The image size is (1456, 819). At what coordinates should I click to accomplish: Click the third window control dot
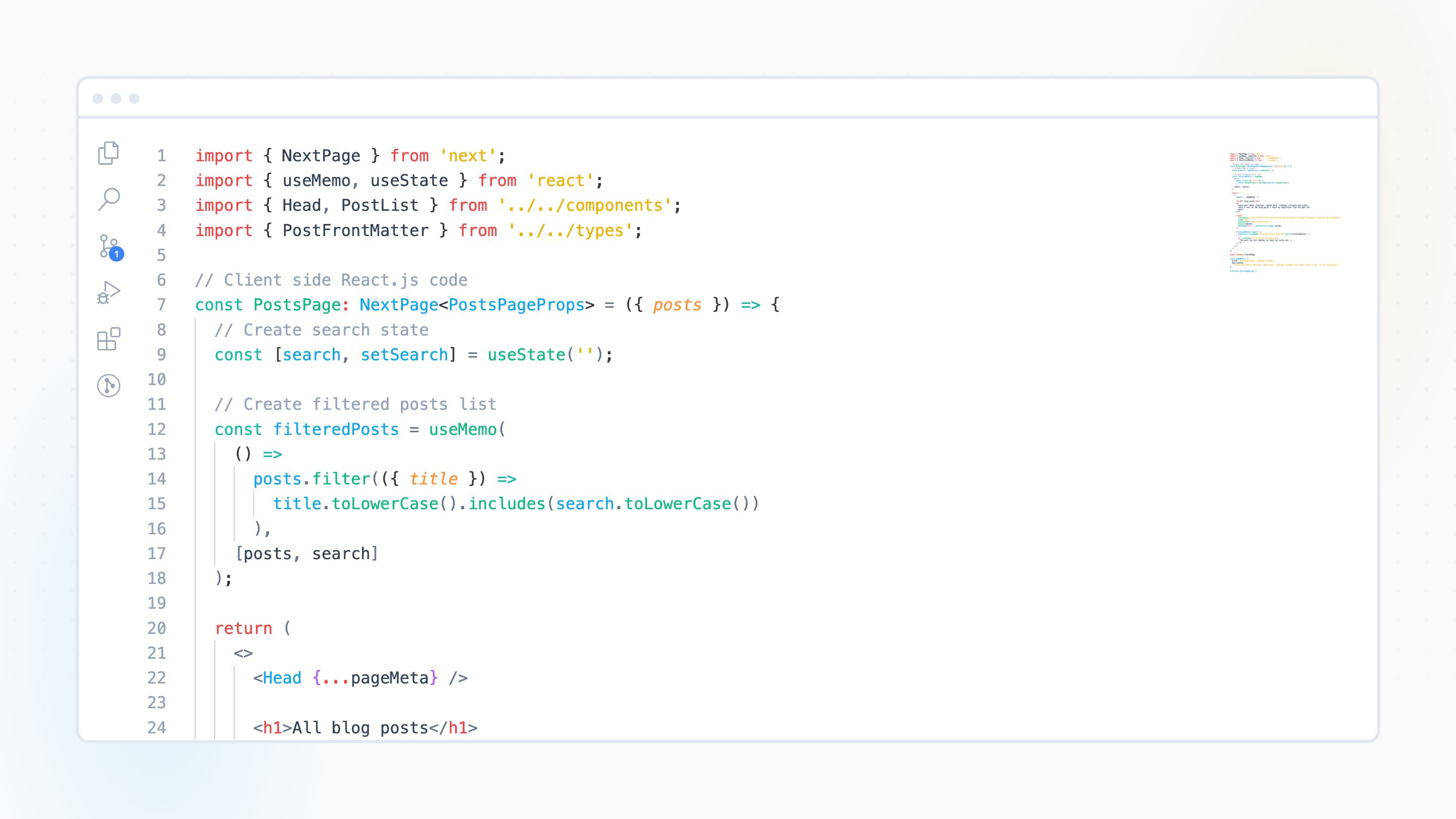click(x=134, y=99)
